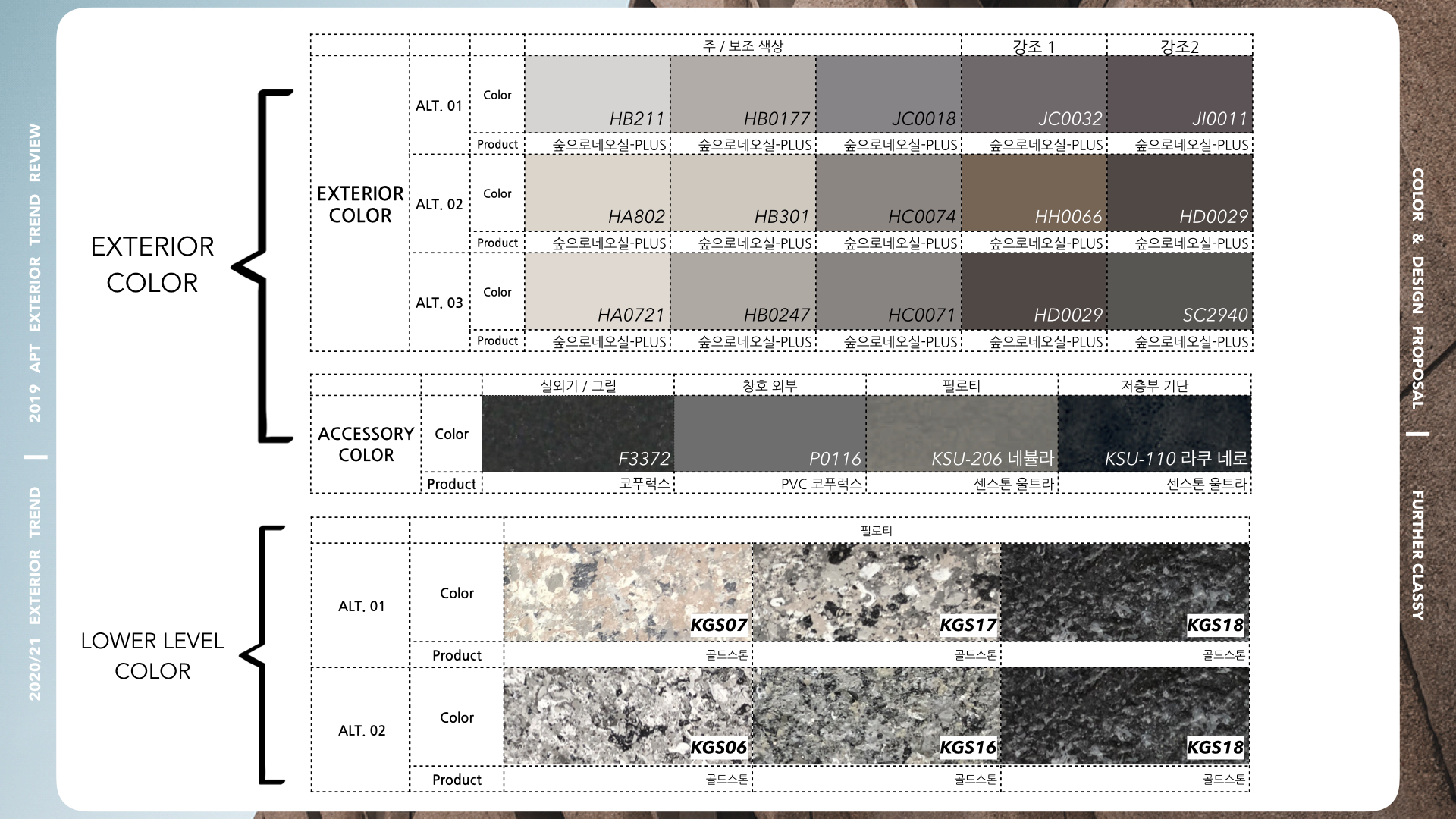The image size is (1456, 819).
Task: Open 2019 APT Exterior Trend Review section
Action: pyautogui.click(x=35, y=273)
